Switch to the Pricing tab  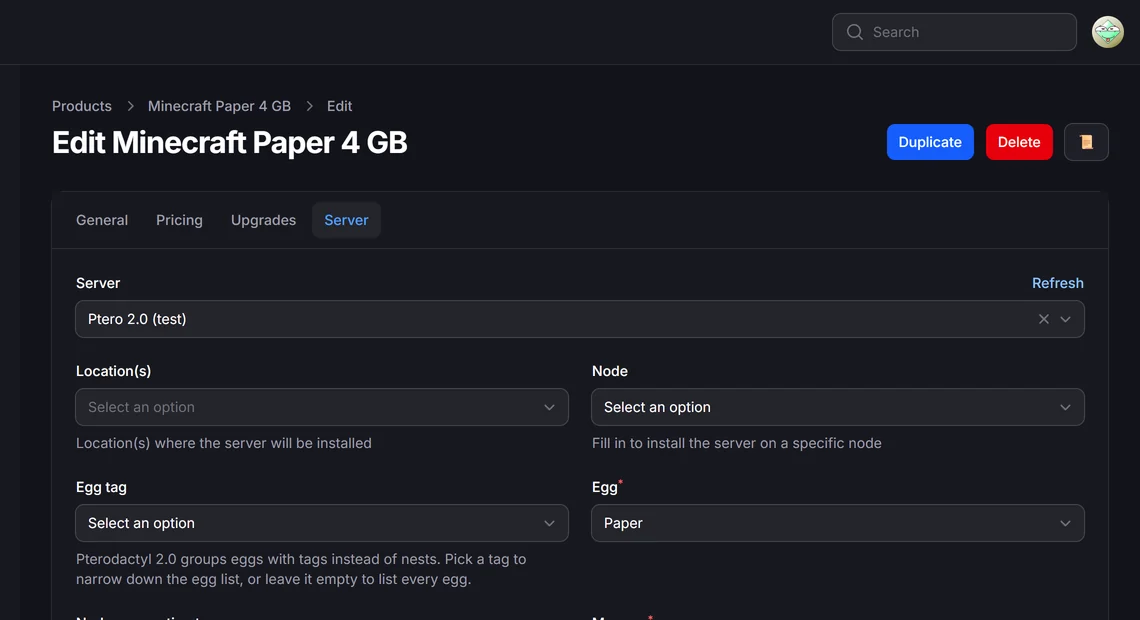pyautogui.click(x=179, y=220)
